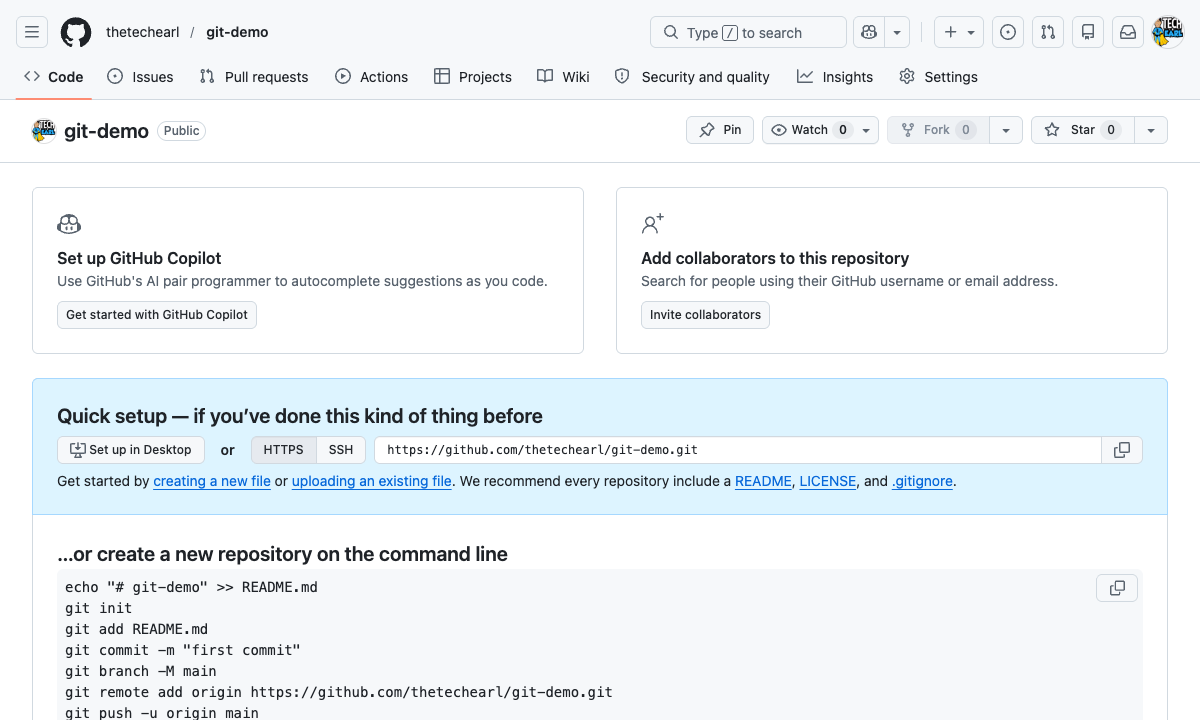Click the 'git push -u origin main' line
1200x720 pixels.
point(162,713)
